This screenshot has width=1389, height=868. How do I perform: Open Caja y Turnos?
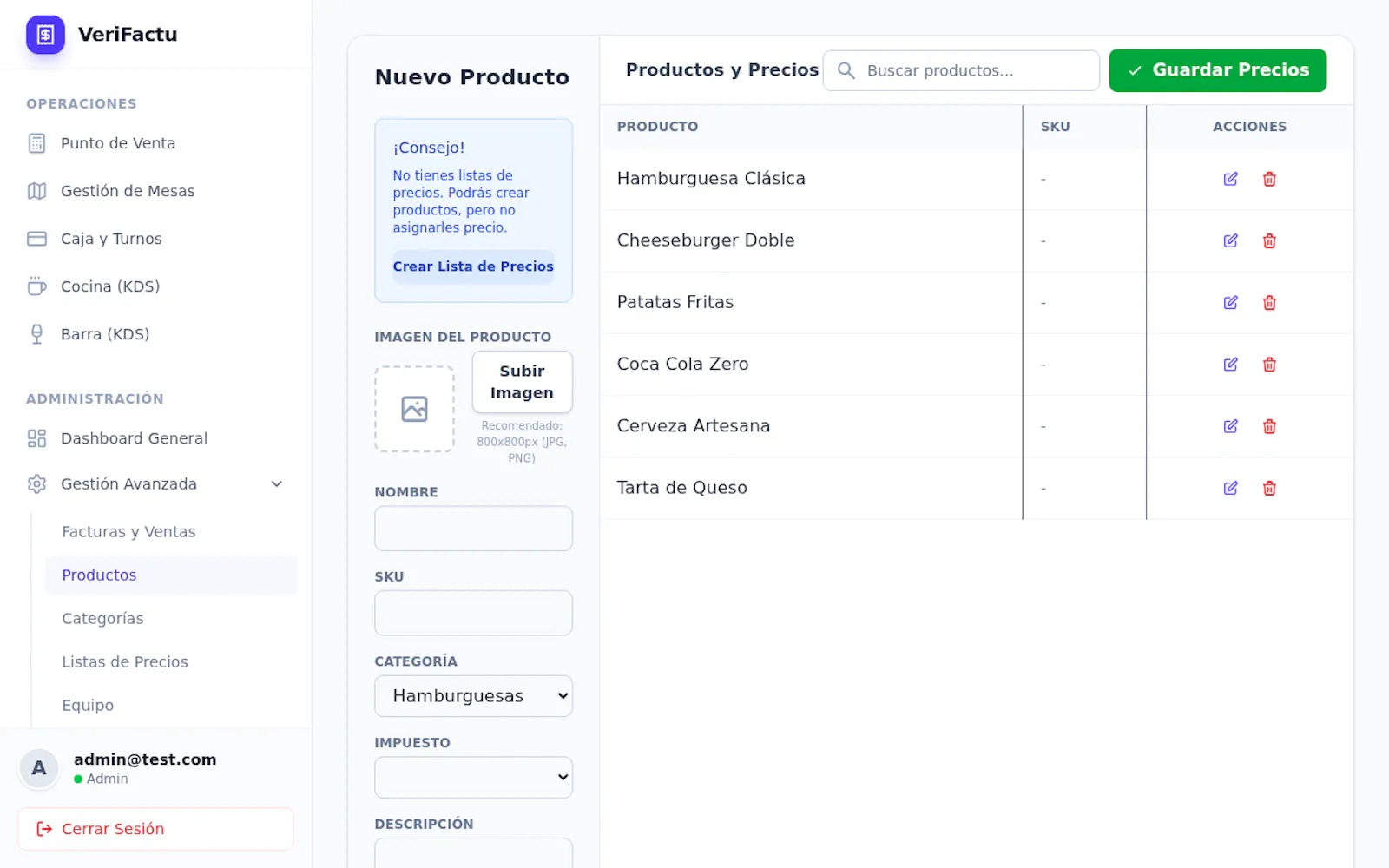(x=156, y=239)
